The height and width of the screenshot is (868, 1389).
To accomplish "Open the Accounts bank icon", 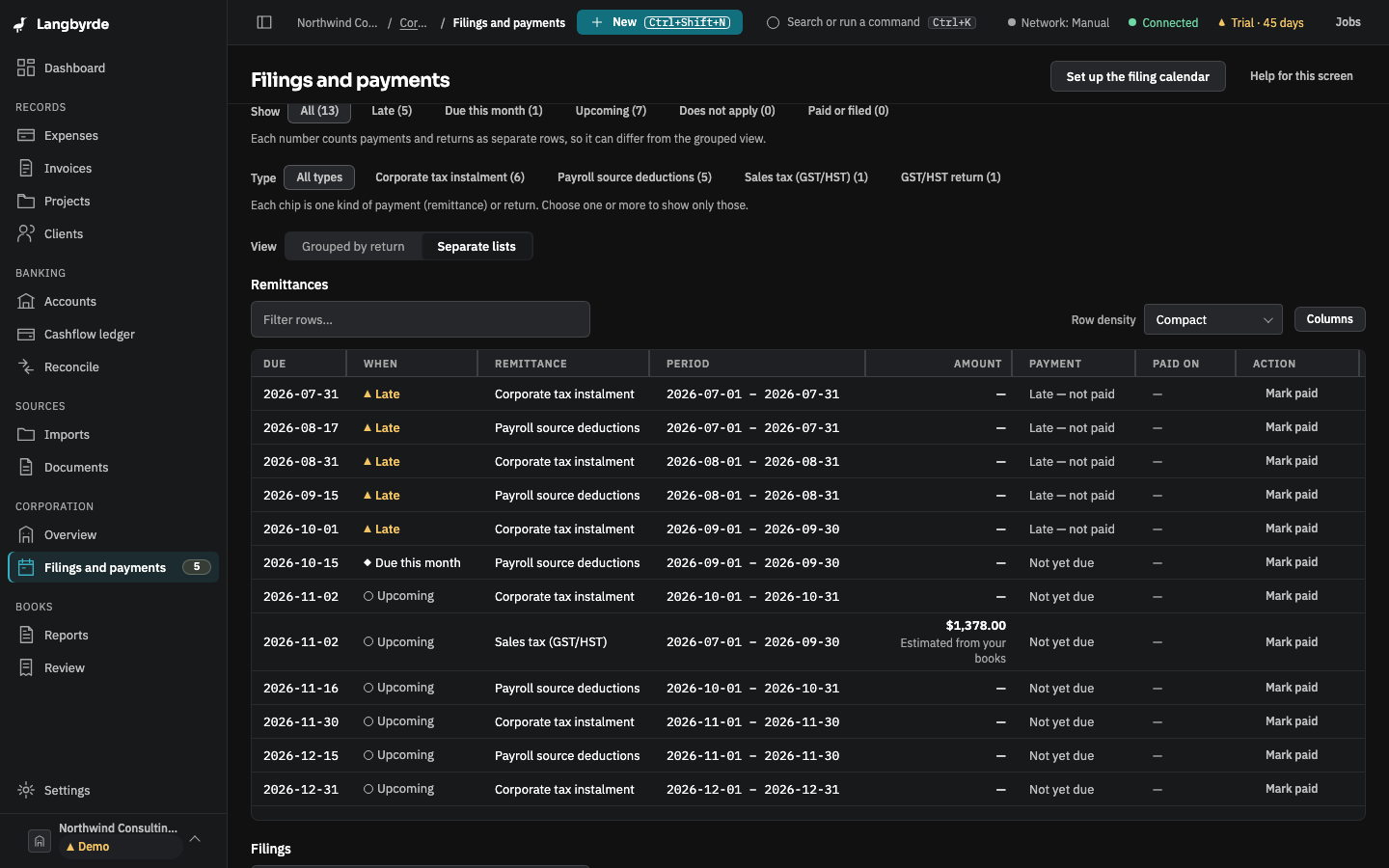I will coord(26,301).
